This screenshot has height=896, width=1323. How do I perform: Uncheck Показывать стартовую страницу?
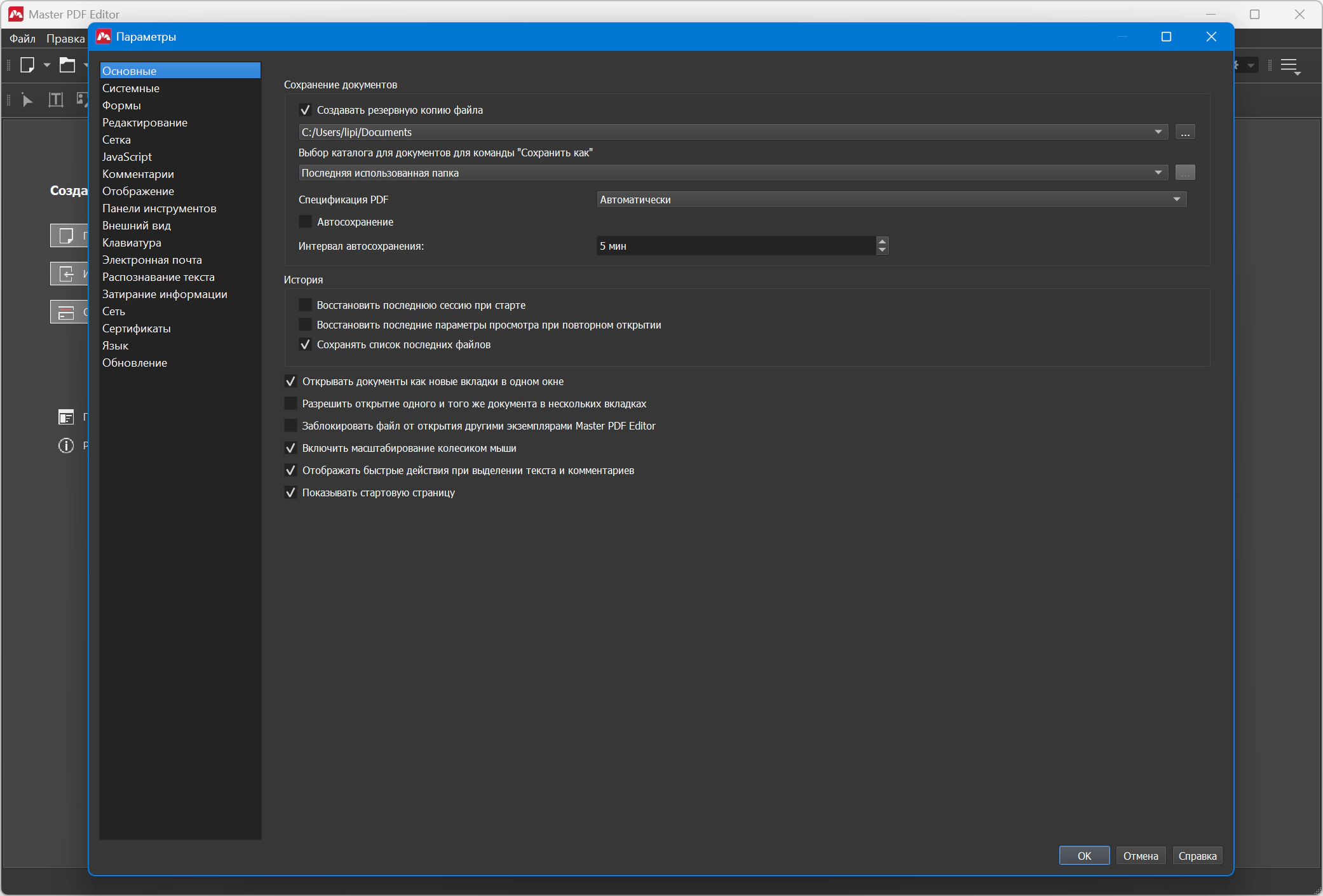point(291,492)
